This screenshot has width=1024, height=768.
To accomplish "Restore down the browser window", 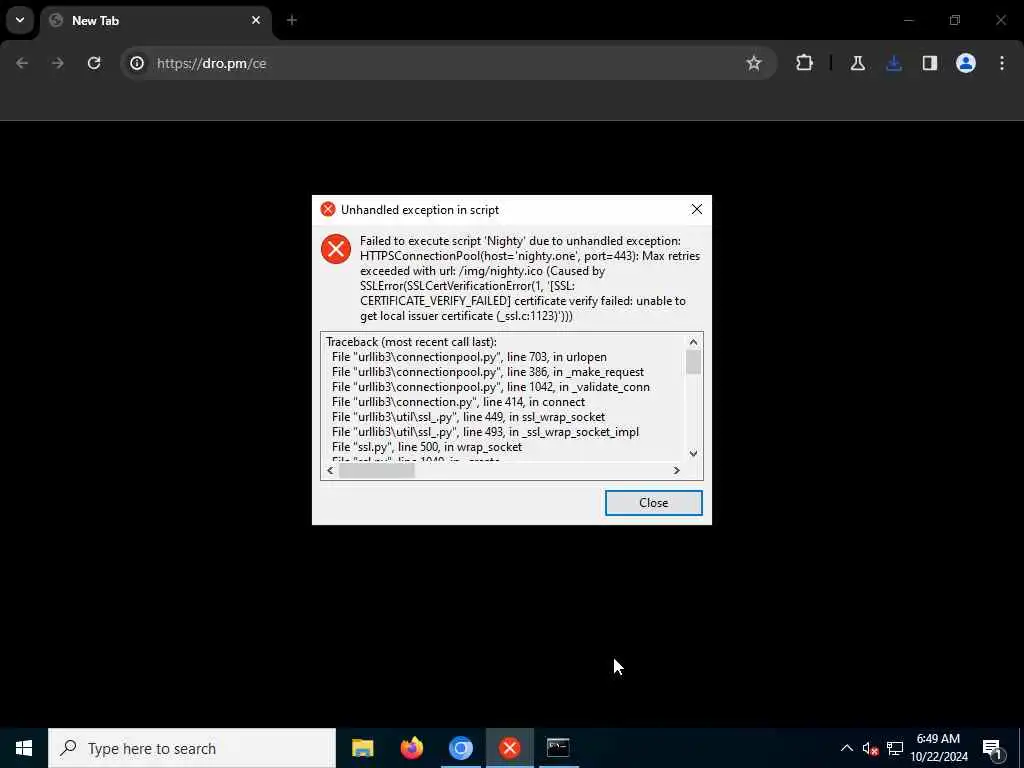I will tap(955, 20).
